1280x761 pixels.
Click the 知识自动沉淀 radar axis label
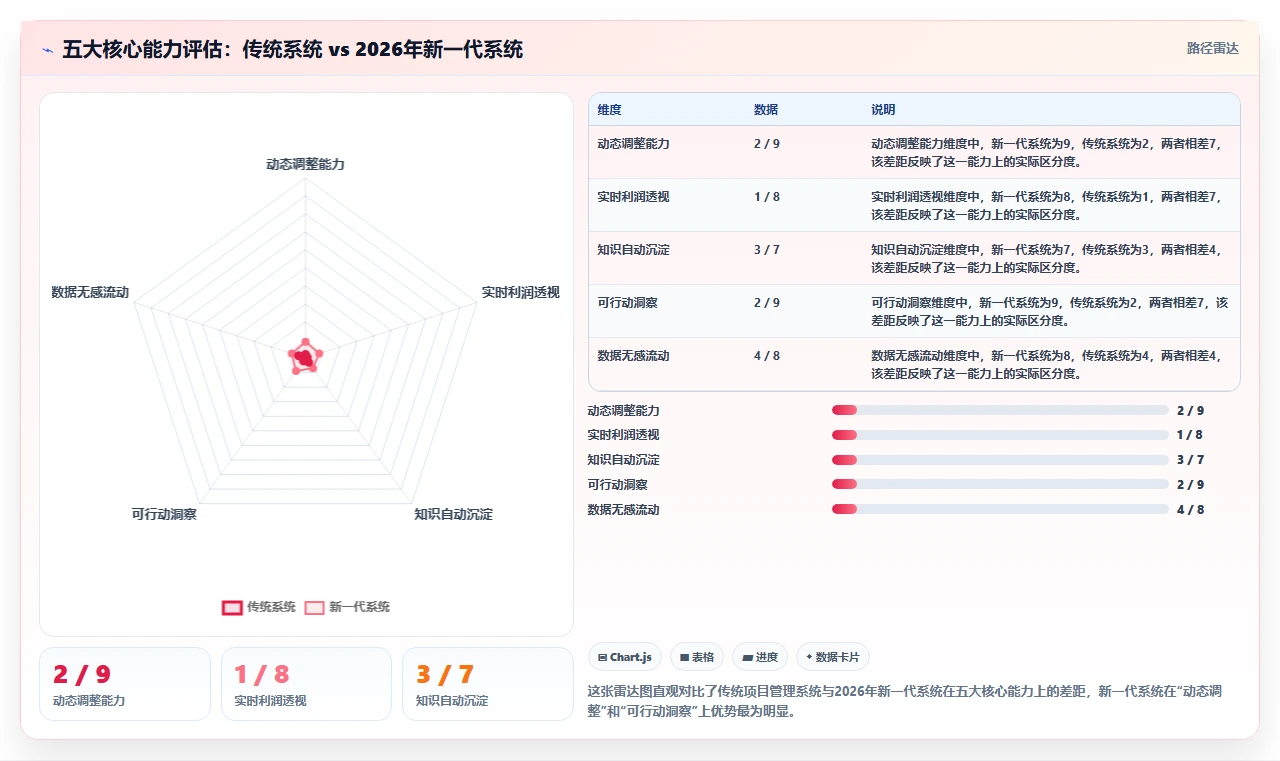(453, 514)
